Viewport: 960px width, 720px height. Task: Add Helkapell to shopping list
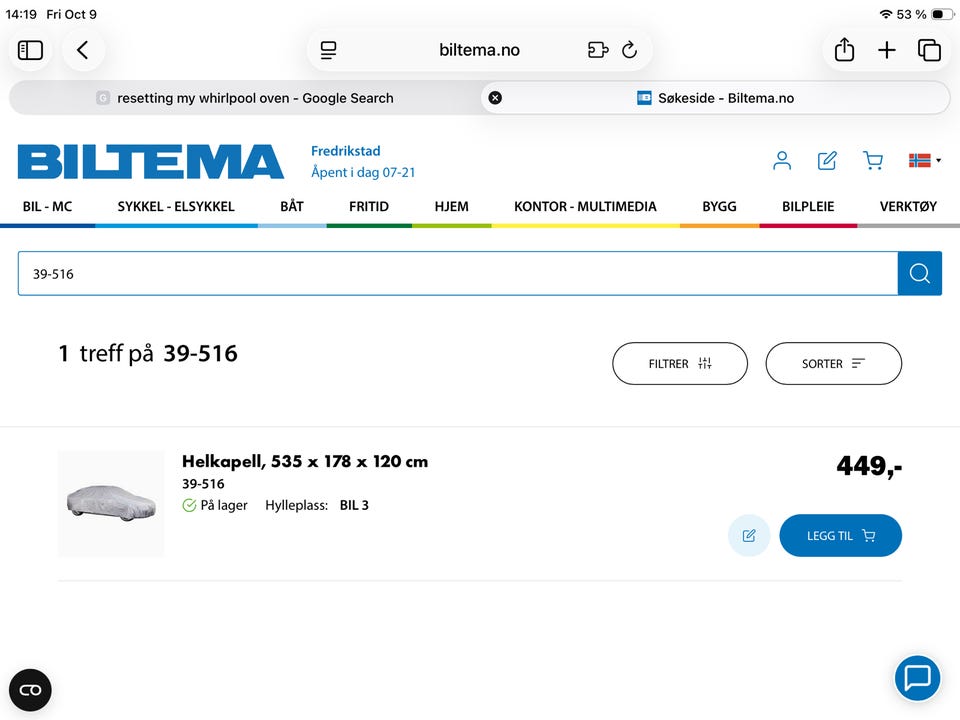[749, 536]
